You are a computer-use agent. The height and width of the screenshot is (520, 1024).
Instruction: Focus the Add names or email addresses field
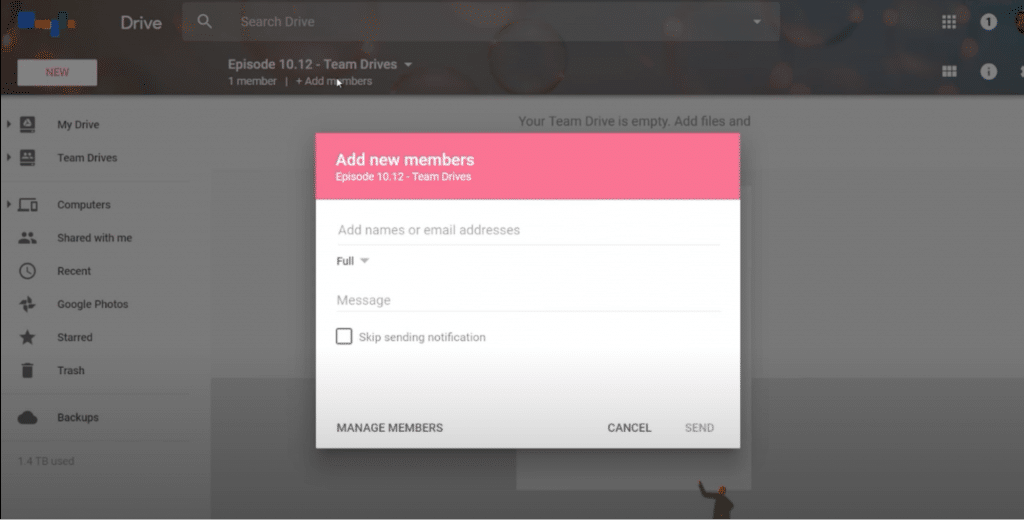click(x=527, y=230)
